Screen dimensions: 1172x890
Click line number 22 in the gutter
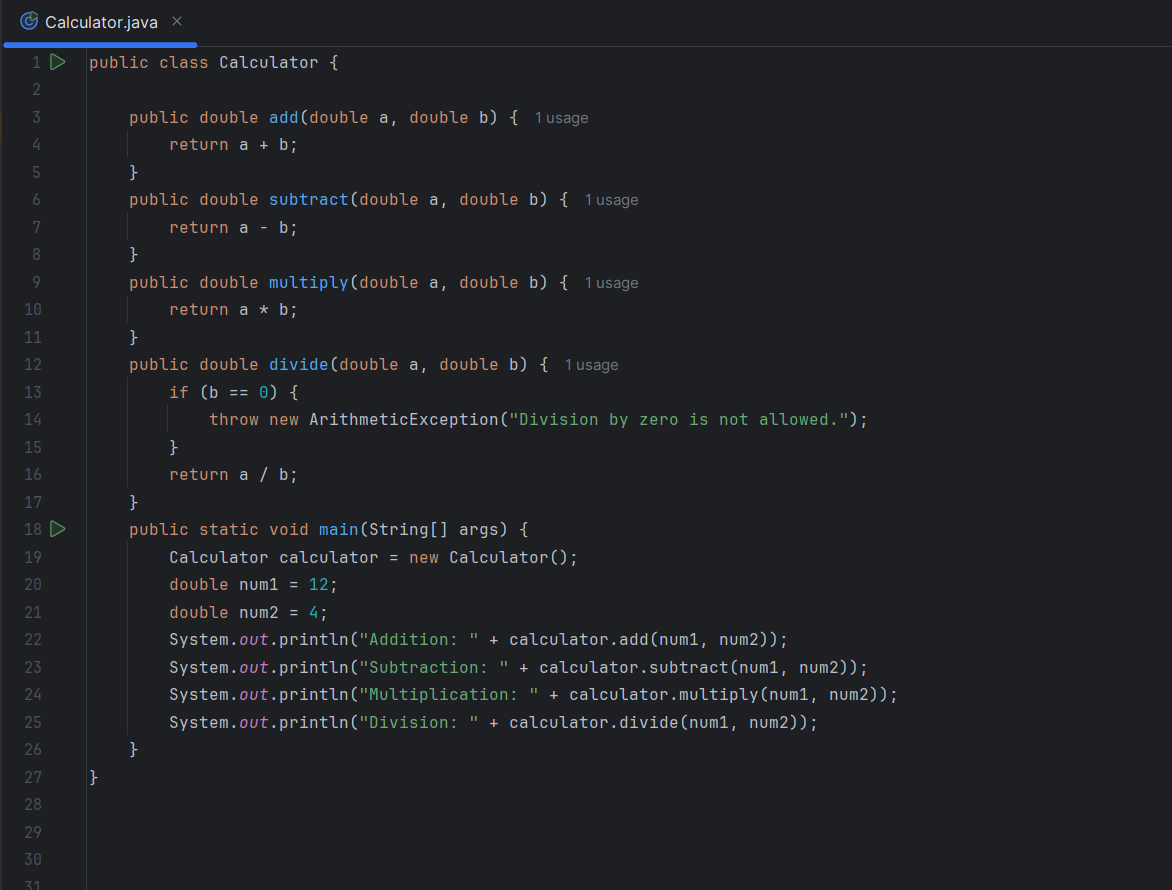(33, 640)
